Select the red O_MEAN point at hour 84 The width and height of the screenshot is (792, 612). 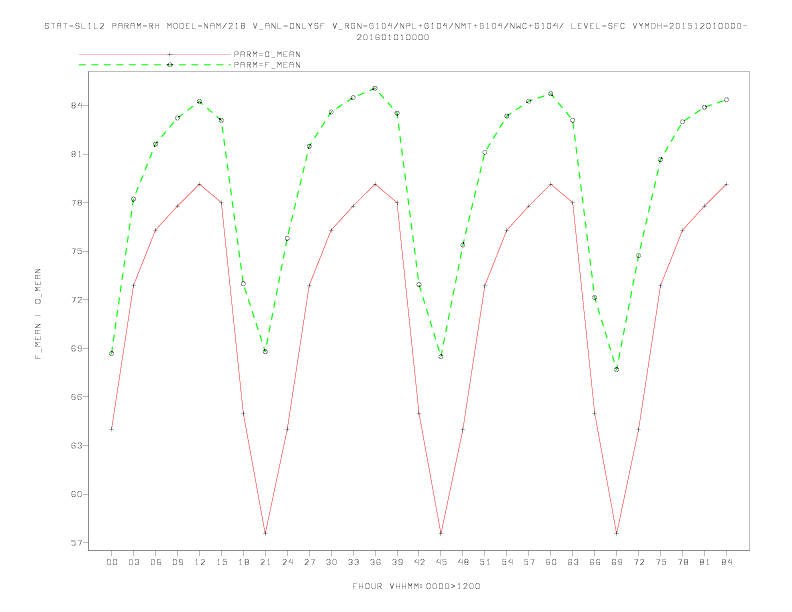pyautogui.click(x=726, y=184)
